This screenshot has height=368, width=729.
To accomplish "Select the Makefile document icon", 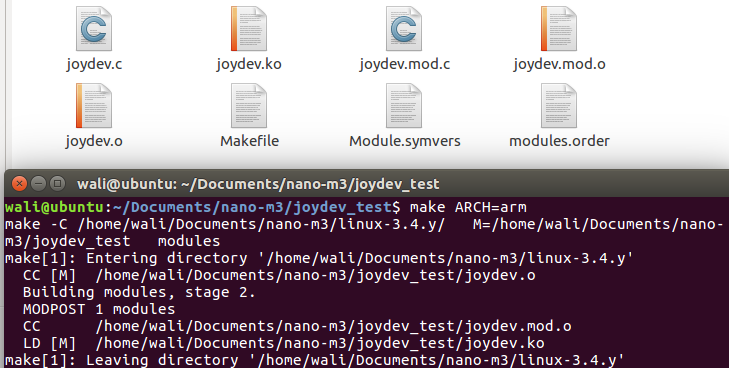I will [249, 105].
